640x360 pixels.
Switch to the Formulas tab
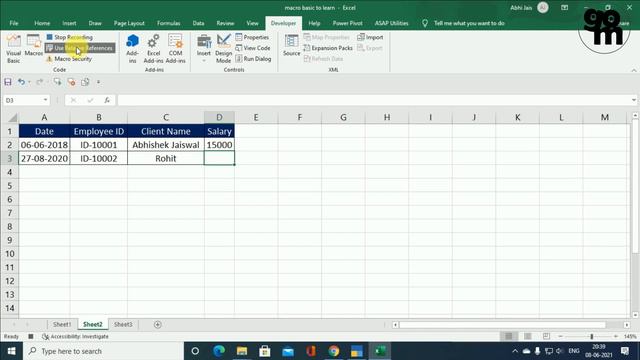point(169,23)
